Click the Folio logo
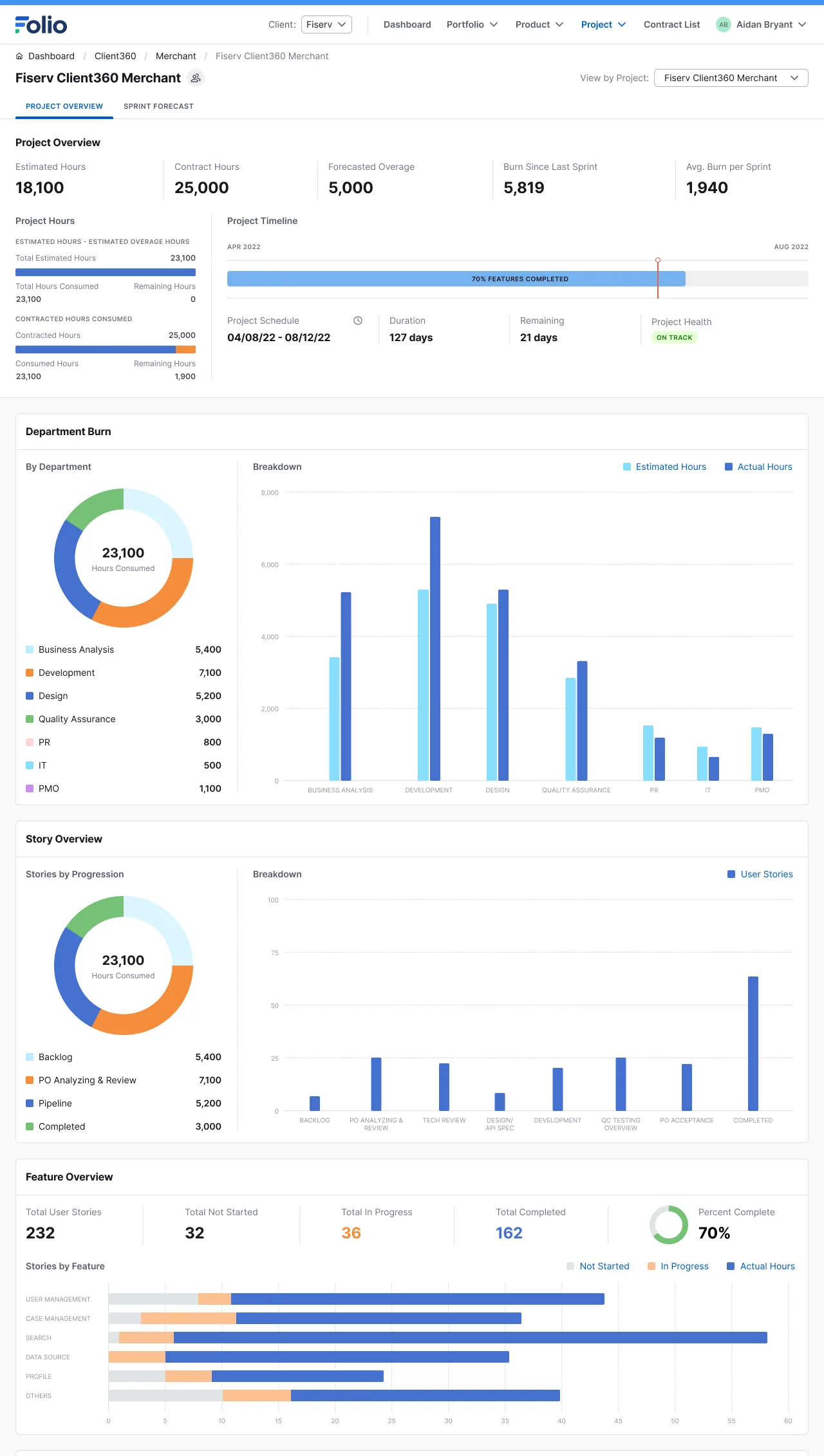 click(x=41, y=24)
